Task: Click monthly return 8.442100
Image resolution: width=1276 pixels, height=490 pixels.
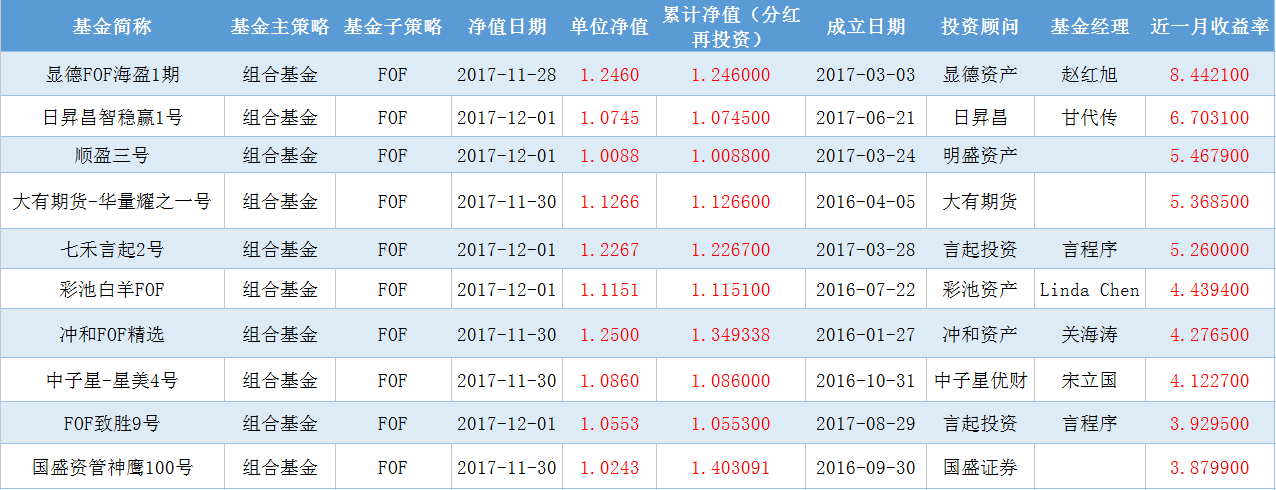Action: pyautogui.click(x=1209, y=75)
